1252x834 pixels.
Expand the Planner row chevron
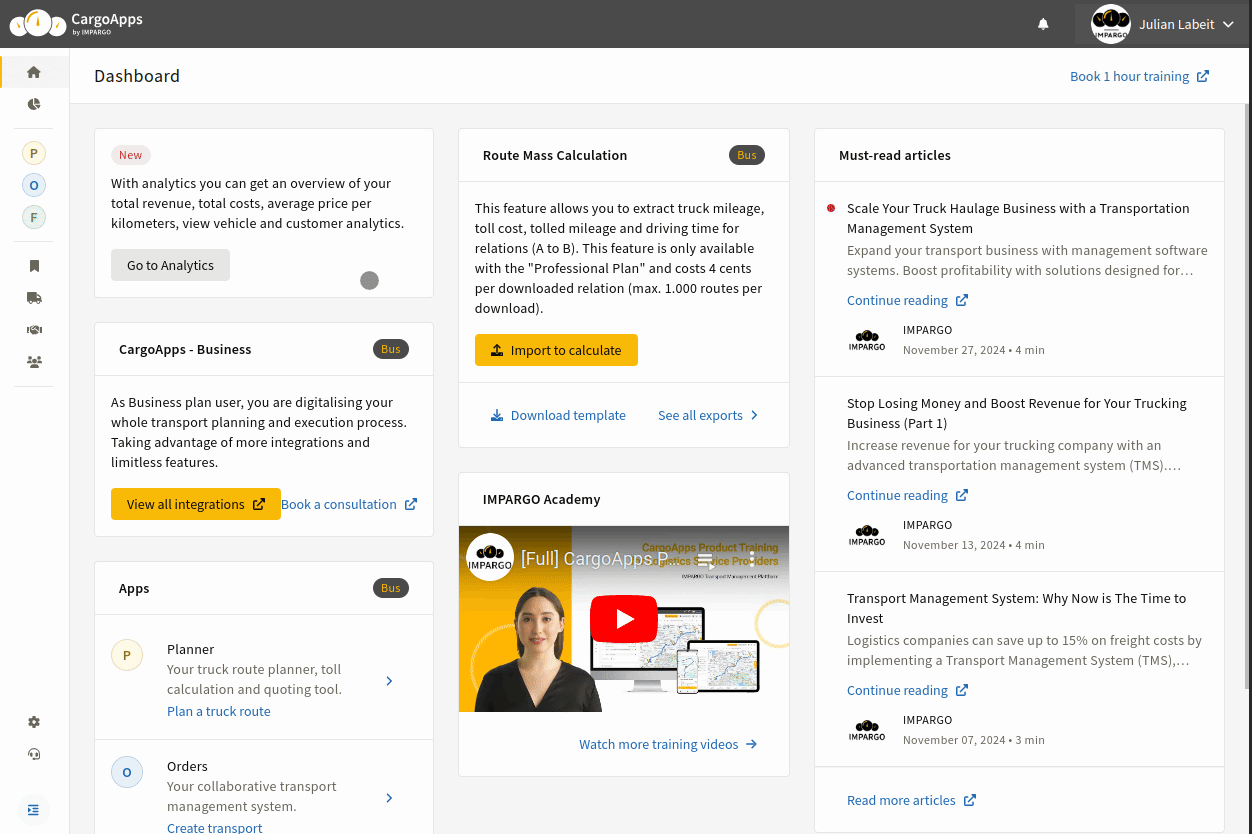(x=389, y=681)
